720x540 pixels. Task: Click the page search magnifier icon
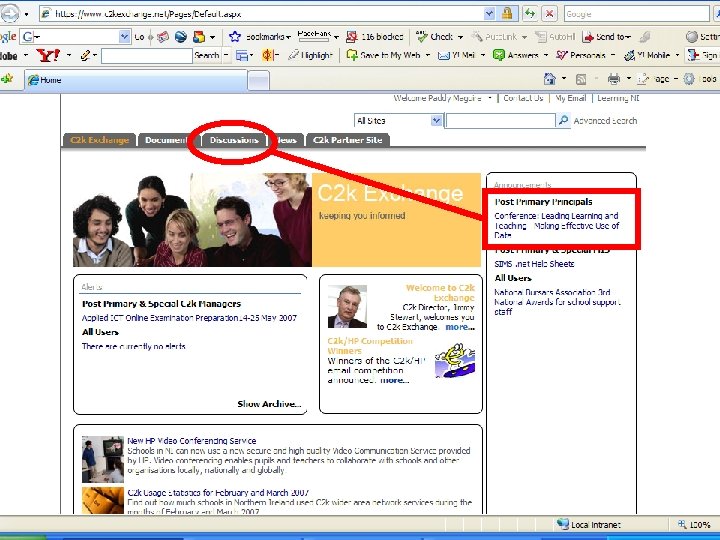[x=563, y=120]
